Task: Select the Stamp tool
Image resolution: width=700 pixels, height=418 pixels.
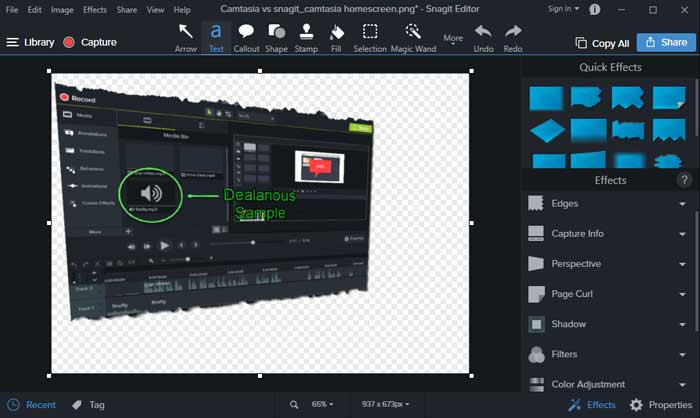Action: (x=306, y=38)
